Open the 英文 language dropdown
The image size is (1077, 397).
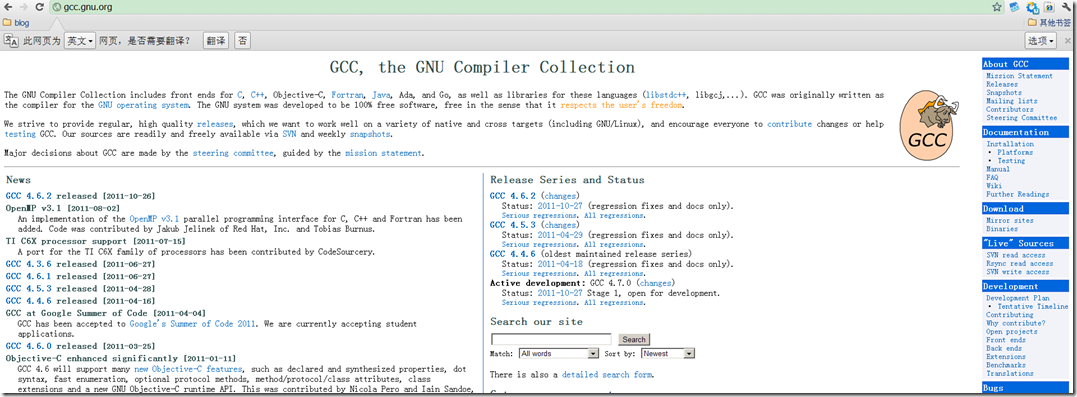[80, 41]
